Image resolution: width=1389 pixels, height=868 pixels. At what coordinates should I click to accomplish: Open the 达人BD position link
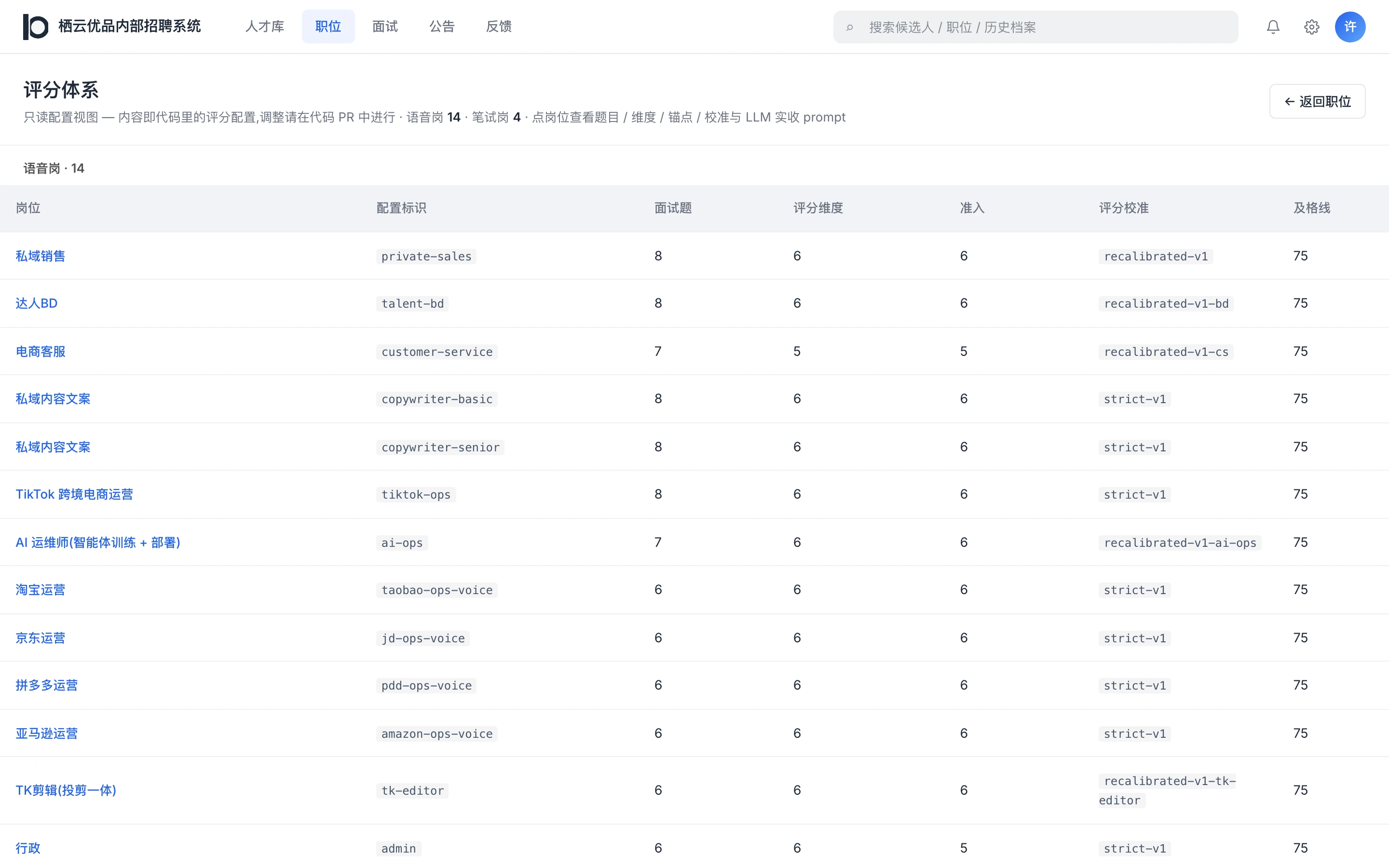tap(36, 303)
